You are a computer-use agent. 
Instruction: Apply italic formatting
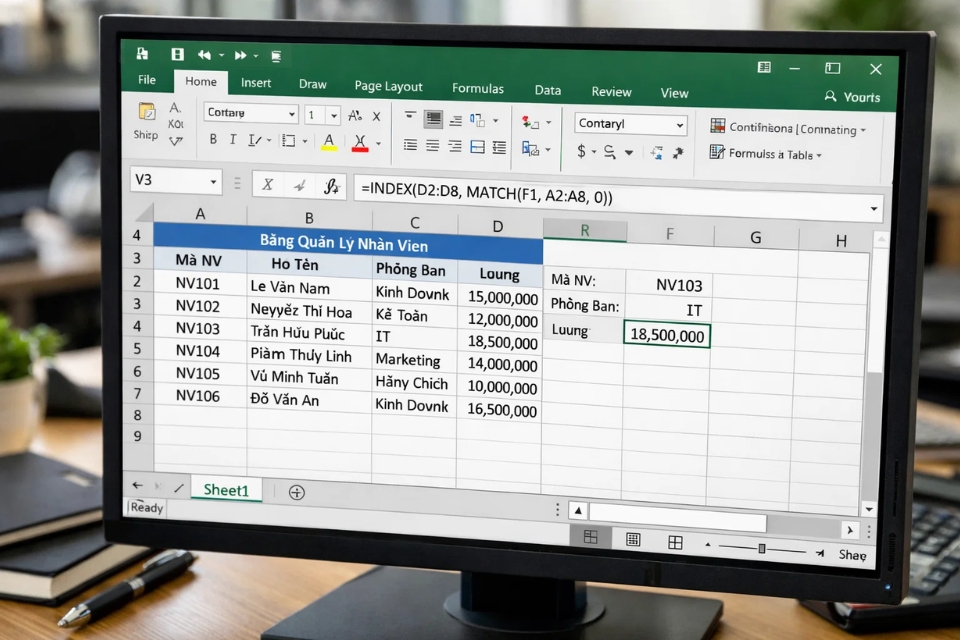pos(232,140)
